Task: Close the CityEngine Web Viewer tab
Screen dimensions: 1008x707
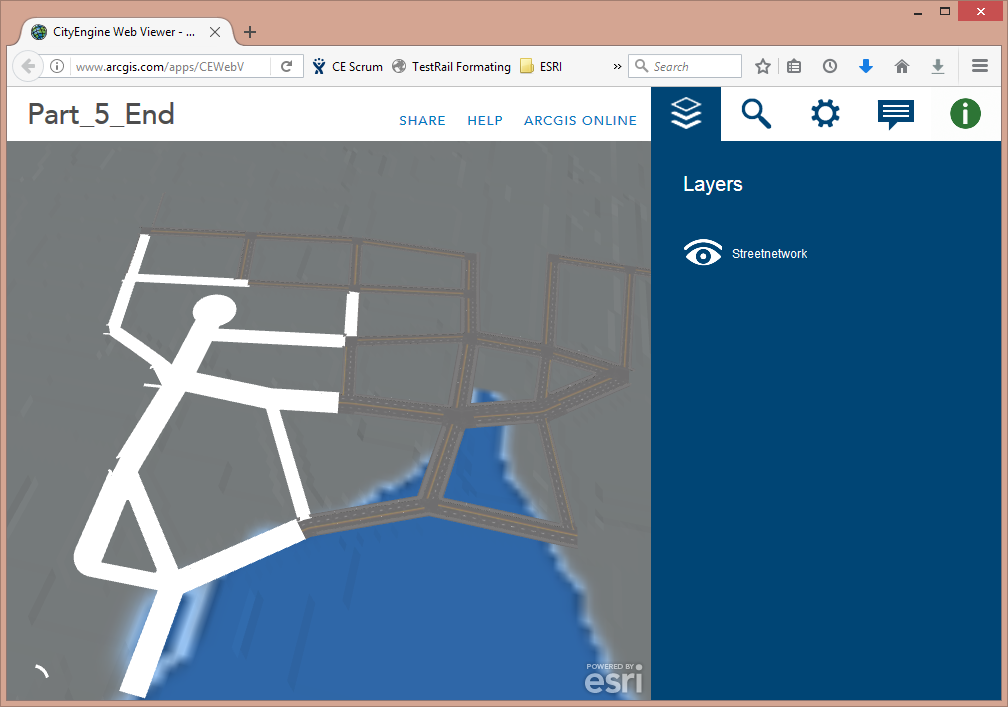Action: pyautogui.click(x=215, y=32)
